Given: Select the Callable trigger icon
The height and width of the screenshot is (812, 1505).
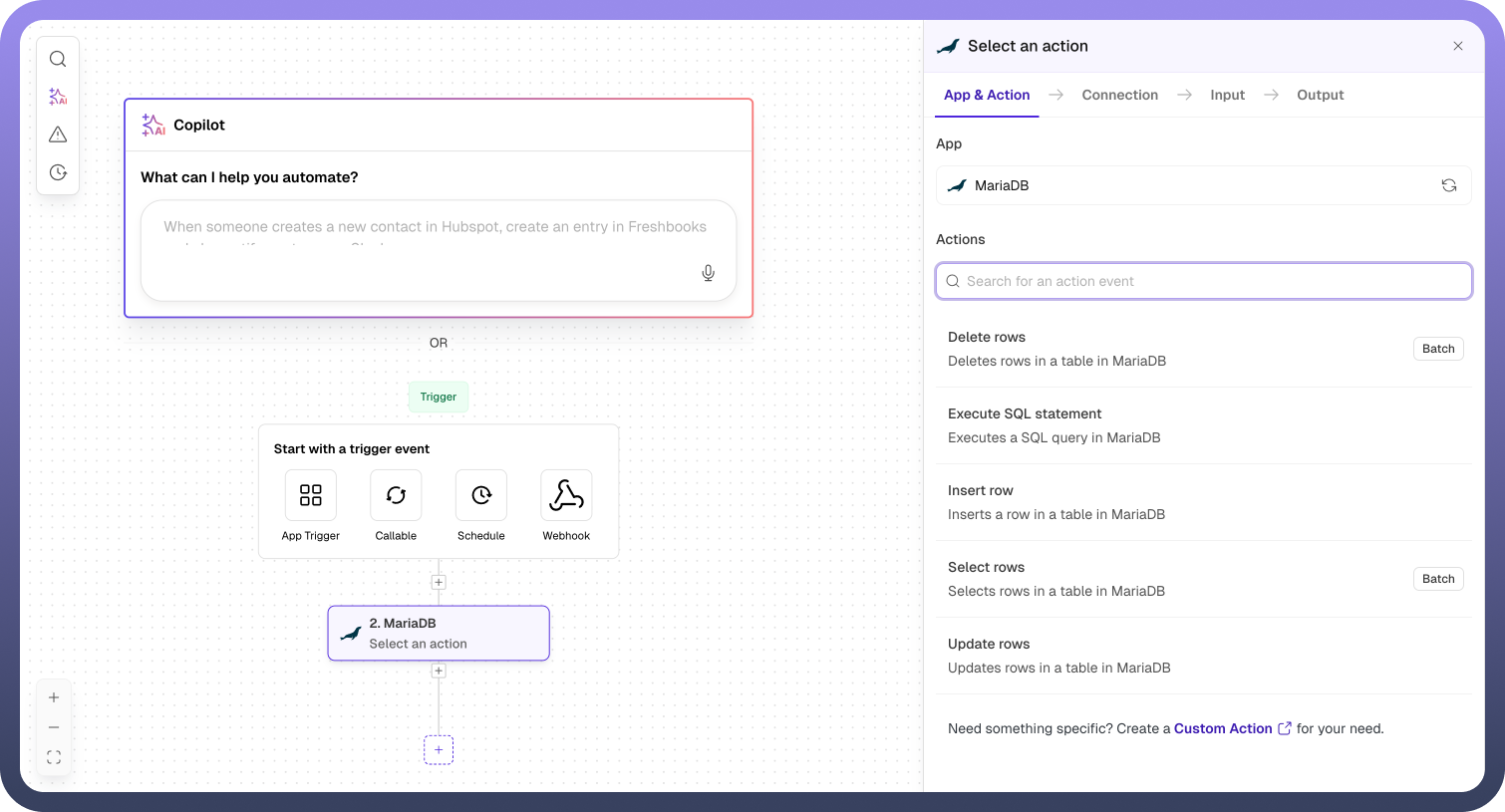Looking at the screenshot, I should 396,495.
